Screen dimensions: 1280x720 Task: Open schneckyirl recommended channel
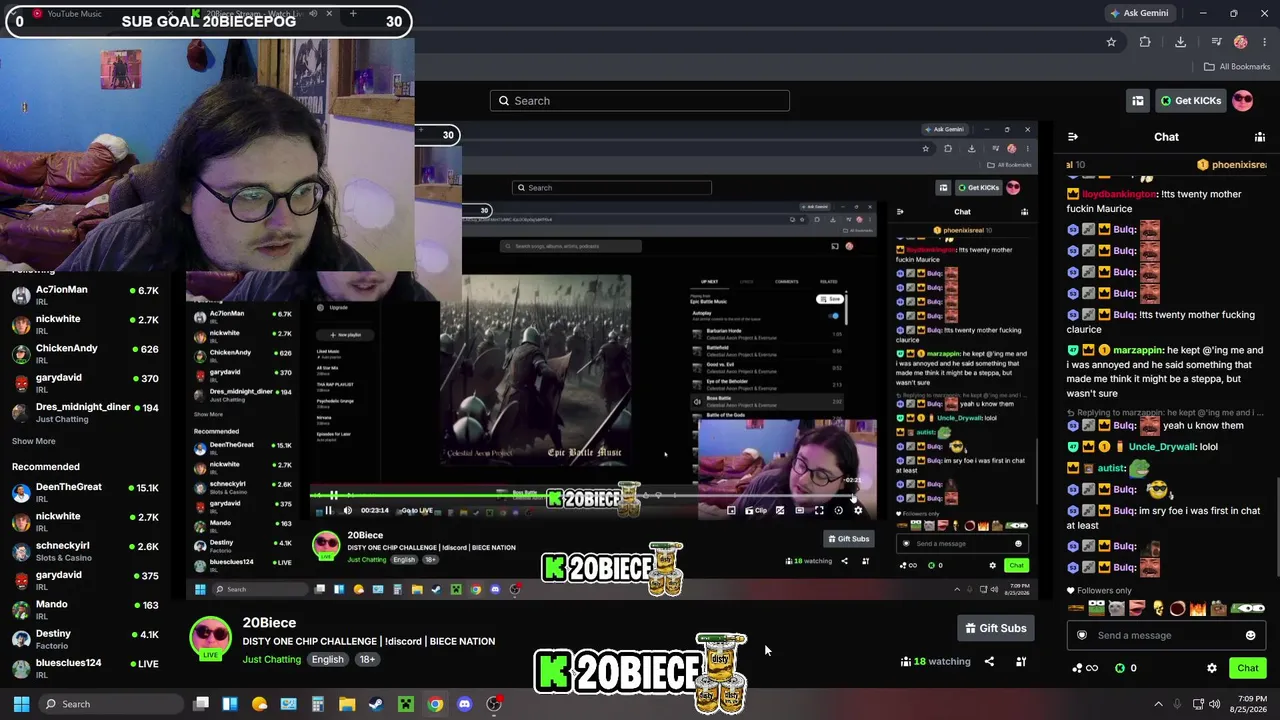[x=86, y=551]
